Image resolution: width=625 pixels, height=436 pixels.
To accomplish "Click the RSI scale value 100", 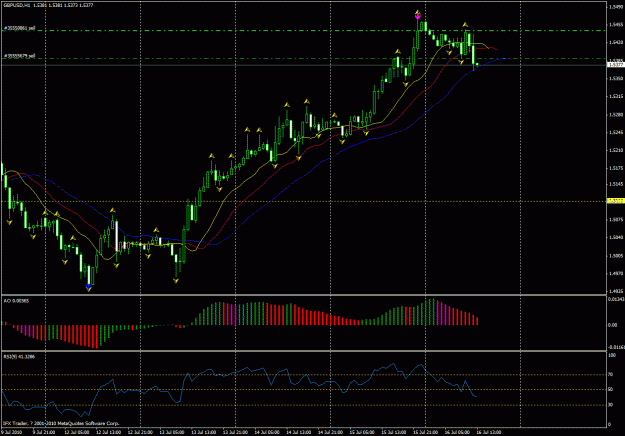I will [x=612, y=355].
